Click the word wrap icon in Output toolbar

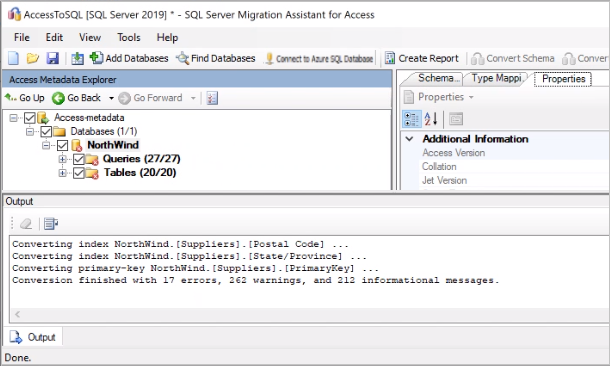(x=51, y=224)
